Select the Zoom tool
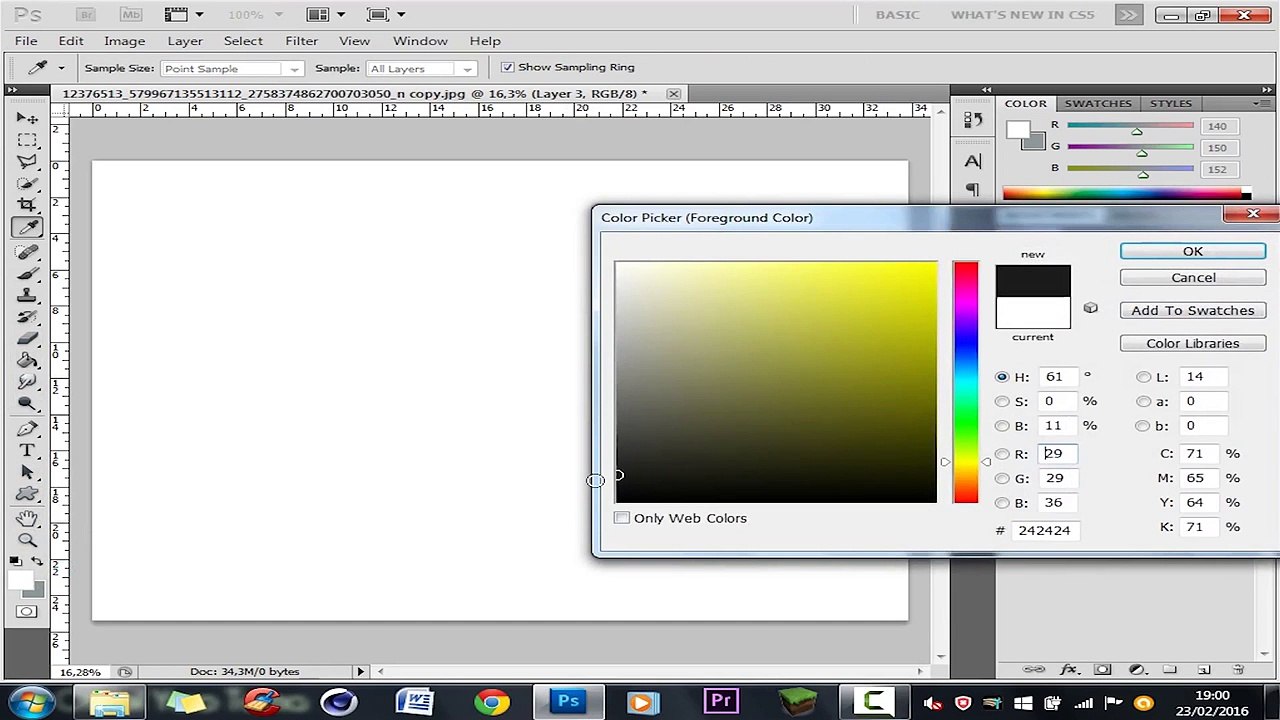 coord(27,541)
